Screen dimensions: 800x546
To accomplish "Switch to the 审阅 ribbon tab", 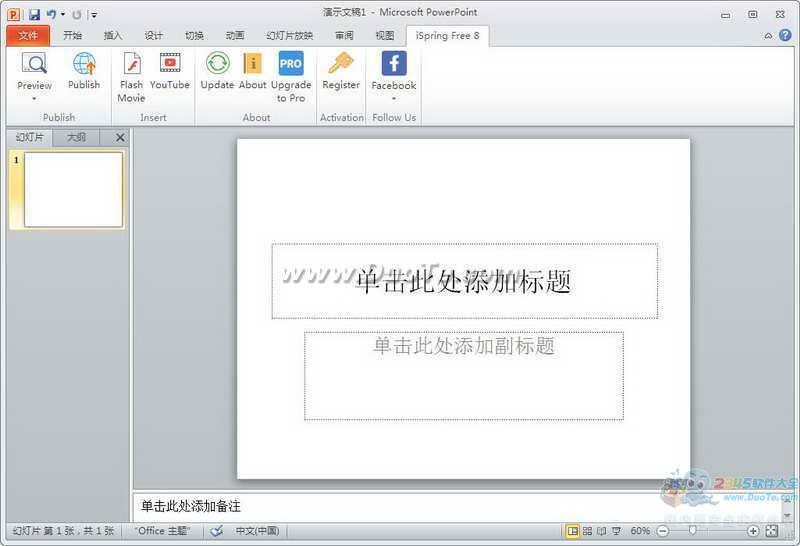I will pos(344,35).
